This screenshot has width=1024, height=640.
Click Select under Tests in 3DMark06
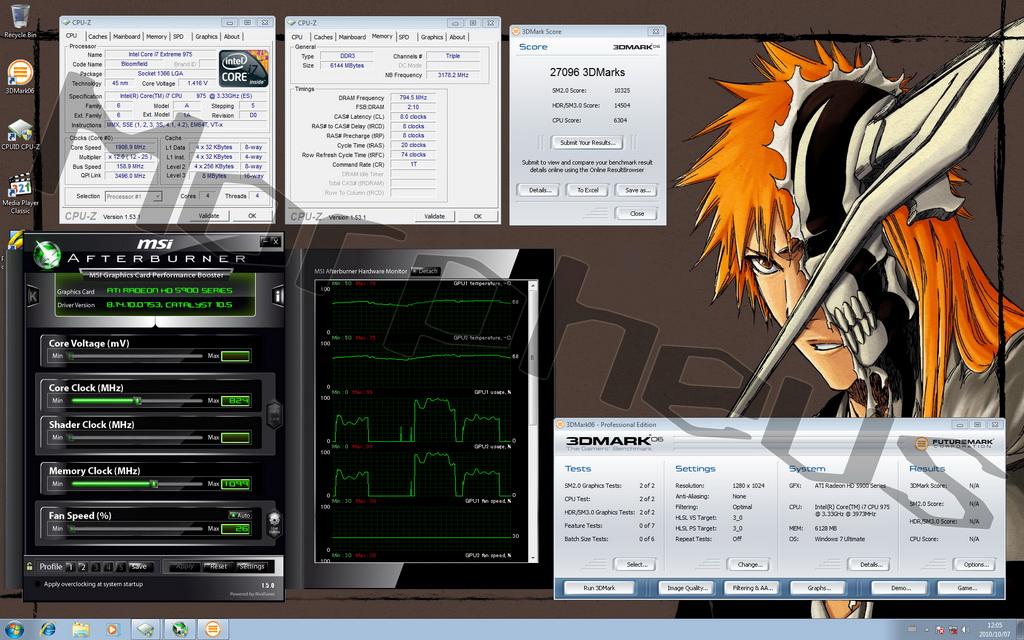[x=636, y=564]
